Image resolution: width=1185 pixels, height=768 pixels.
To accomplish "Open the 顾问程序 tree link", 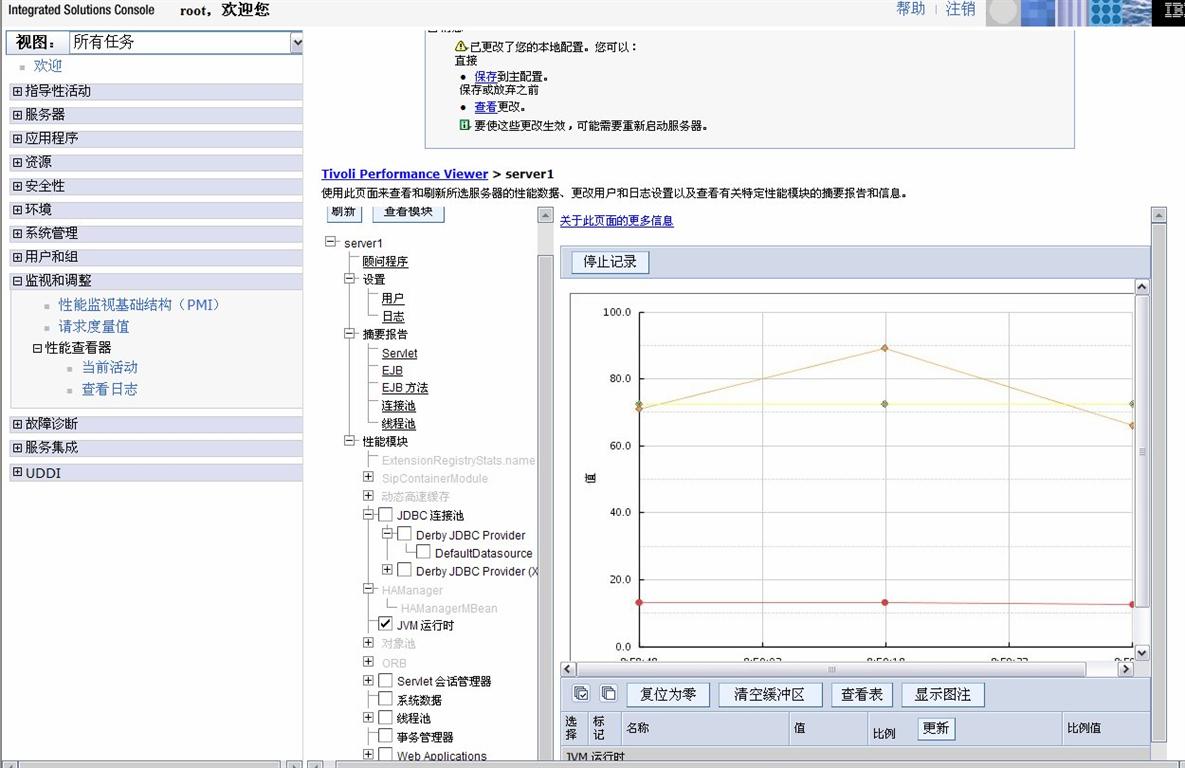I will tap(385, 262).
